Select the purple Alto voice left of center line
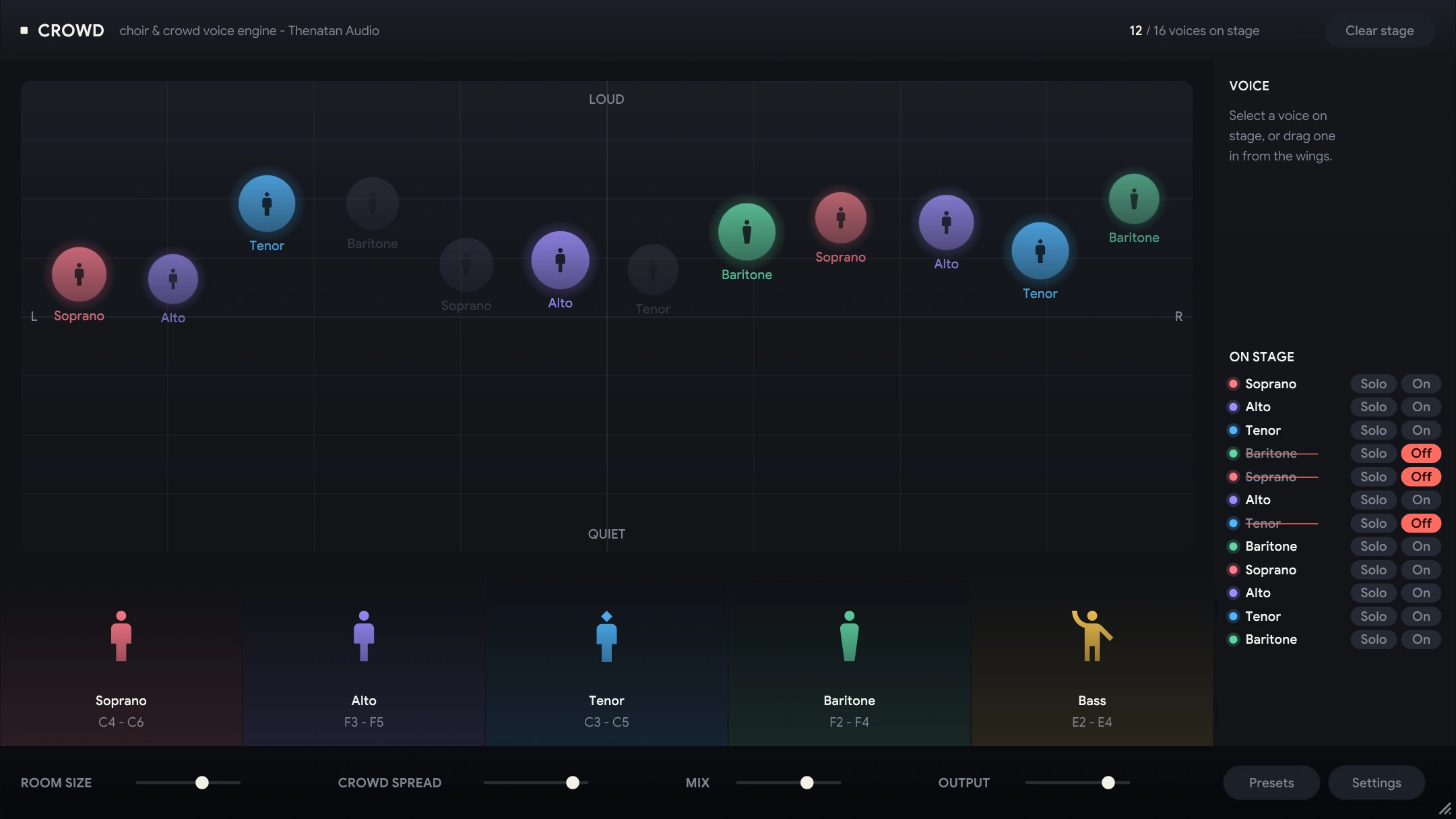This screenshot has width=1456, height=819. [x=560, y=260]
